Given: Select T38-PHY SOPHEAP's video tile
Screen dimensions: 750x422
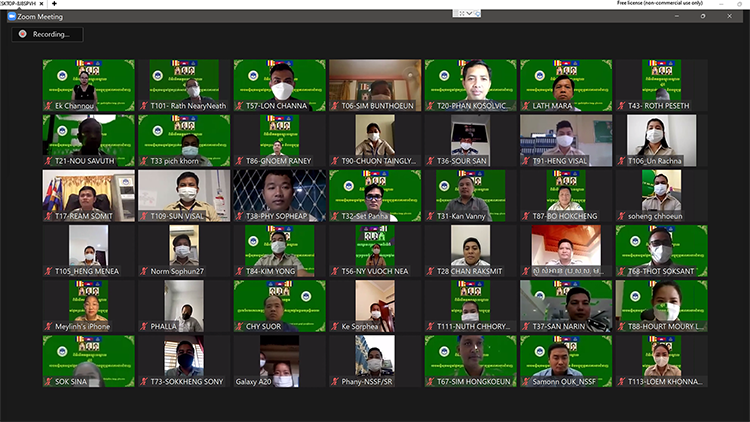Looking at the screenshot, I should [280, 195].
